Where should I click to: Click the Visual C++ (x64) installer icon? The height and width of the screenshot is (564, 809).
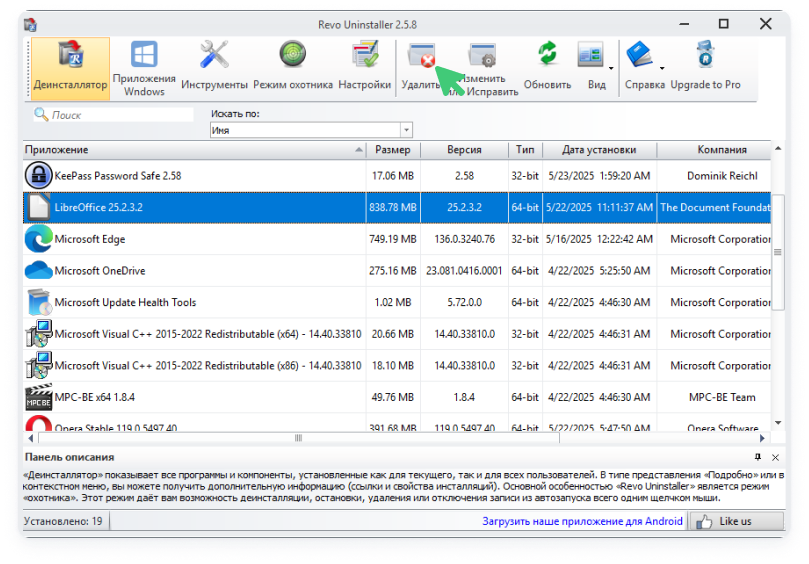pyautogui.click(x=39, y=334)
